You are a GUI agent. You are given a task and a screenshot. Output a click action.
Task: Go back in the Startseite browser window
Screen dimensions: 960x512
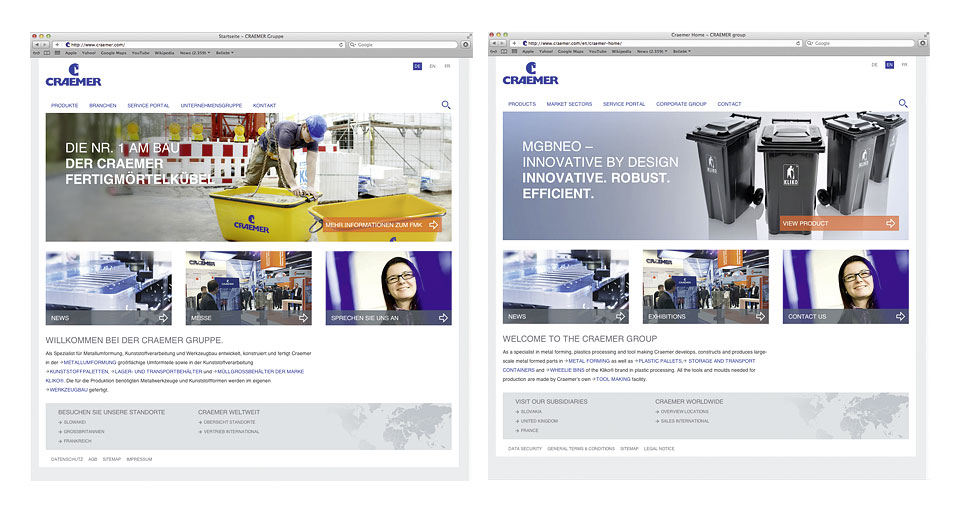[x=37, y=45]
